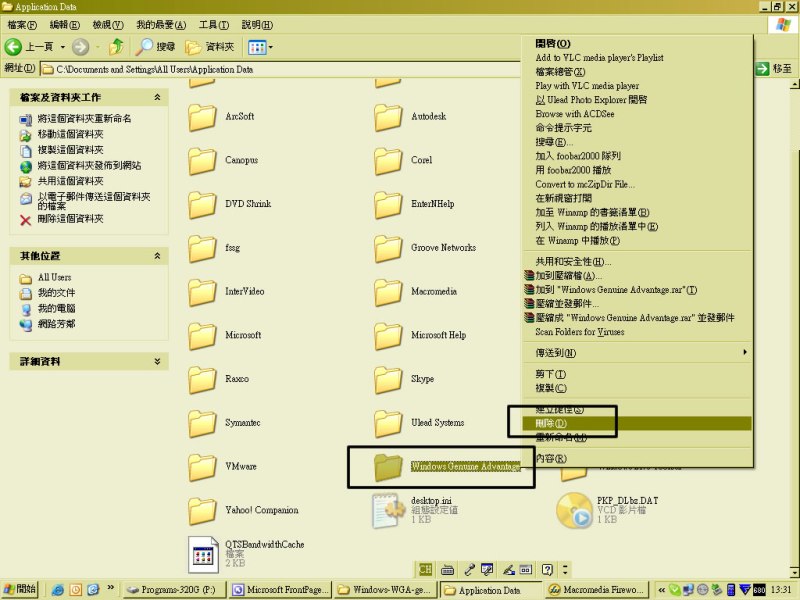The height and width of the screenshot is (600, 800).
Task: Choose 內容(R) in the context menu
Action: (x=637, y=459)
